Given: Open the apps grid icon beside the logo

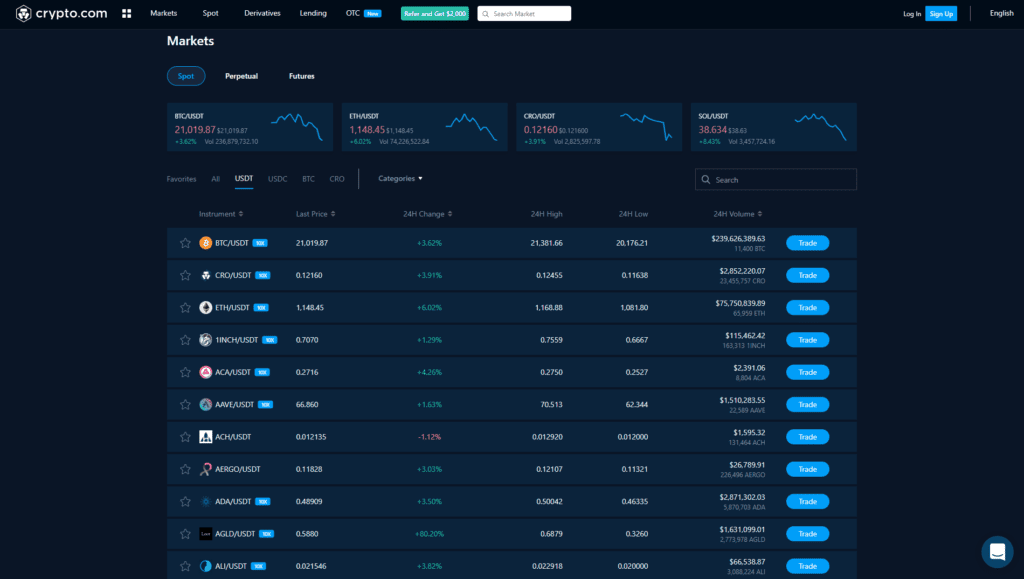Looking at the screenshot, I should [124, 13].
